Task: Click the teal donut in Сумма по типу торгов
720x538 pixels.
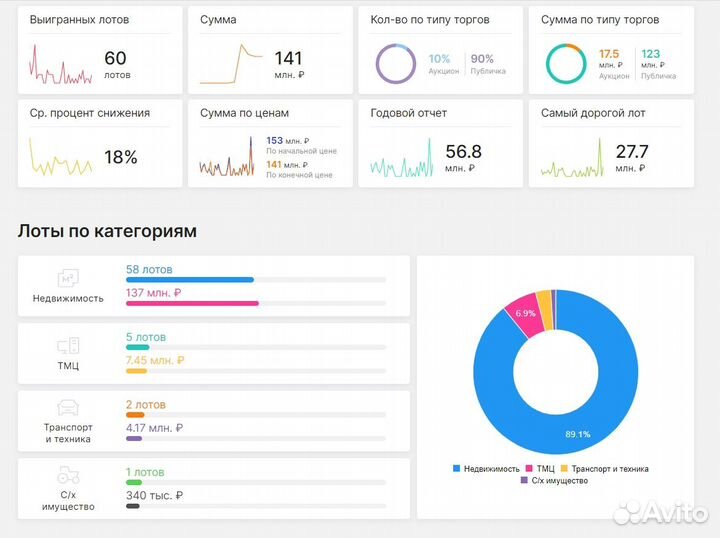Action: [x=566, y=64]
